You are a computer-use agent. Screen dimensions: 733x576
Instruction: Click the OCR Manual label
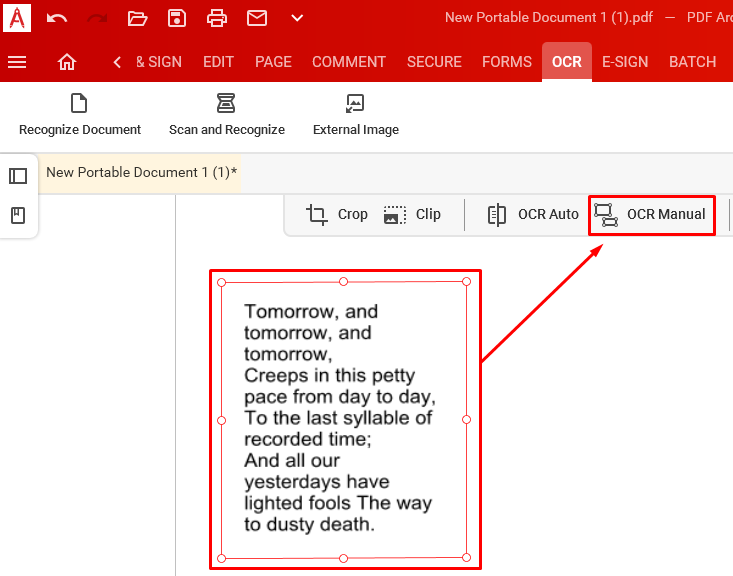tap(666, 215)
